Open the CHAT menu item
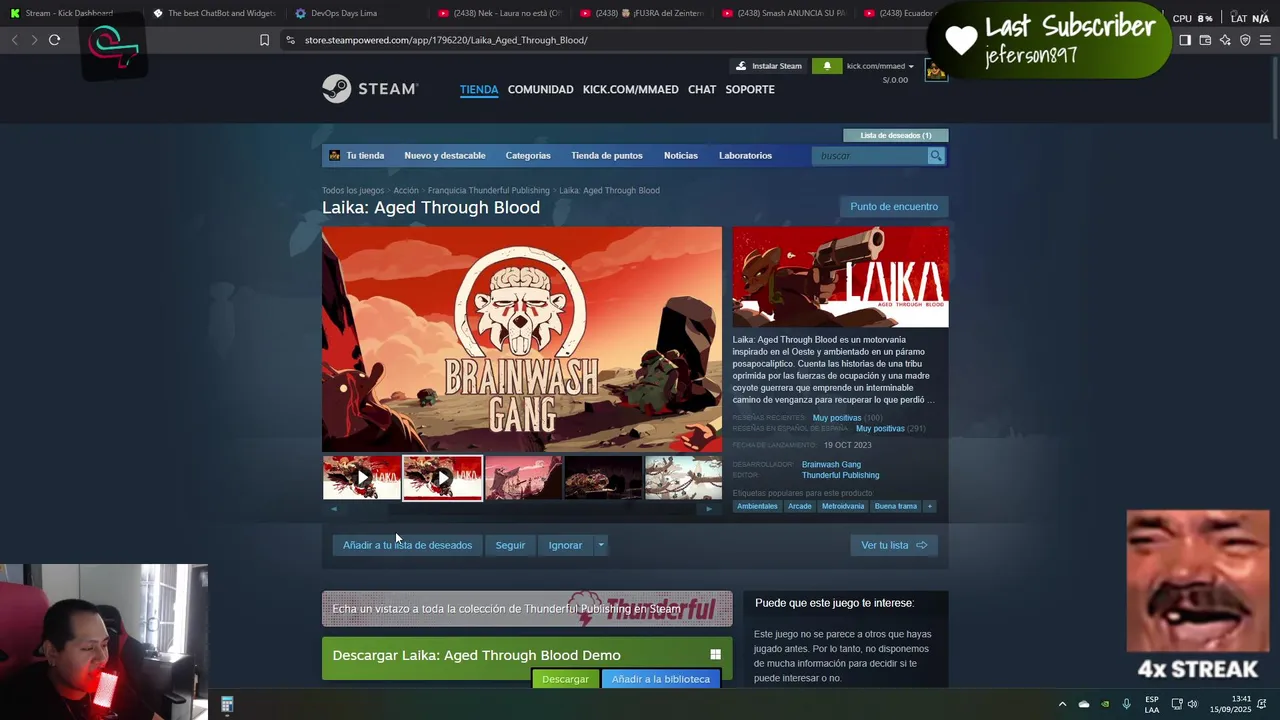Image resolution: width=1280 pixels, height=720 pixels. click(x=702, y=89)
